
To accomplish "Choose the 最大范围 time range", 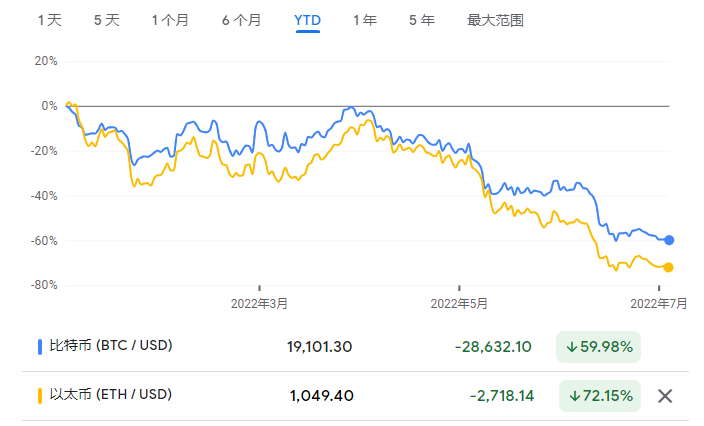I will (x=495, y=20).
